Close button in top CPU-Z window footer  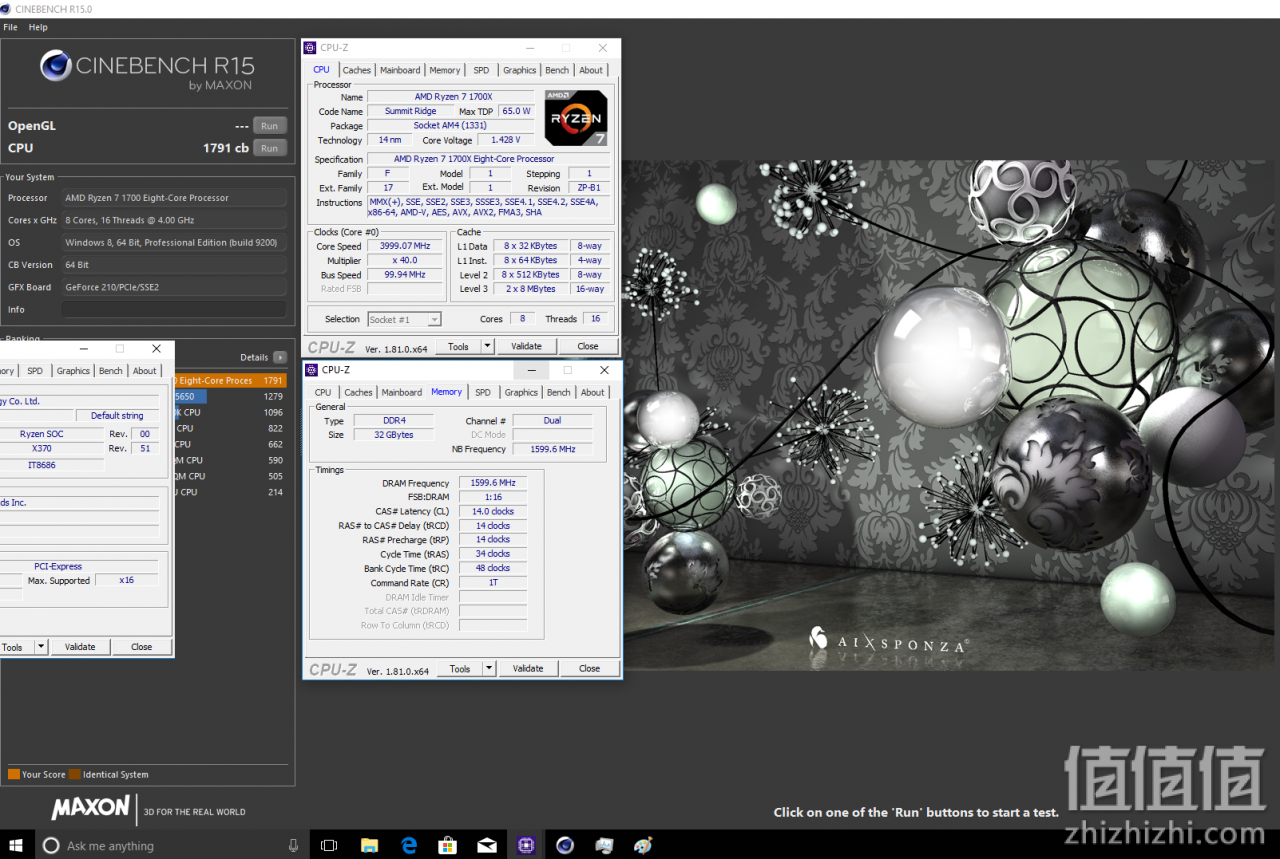(588, 346)
